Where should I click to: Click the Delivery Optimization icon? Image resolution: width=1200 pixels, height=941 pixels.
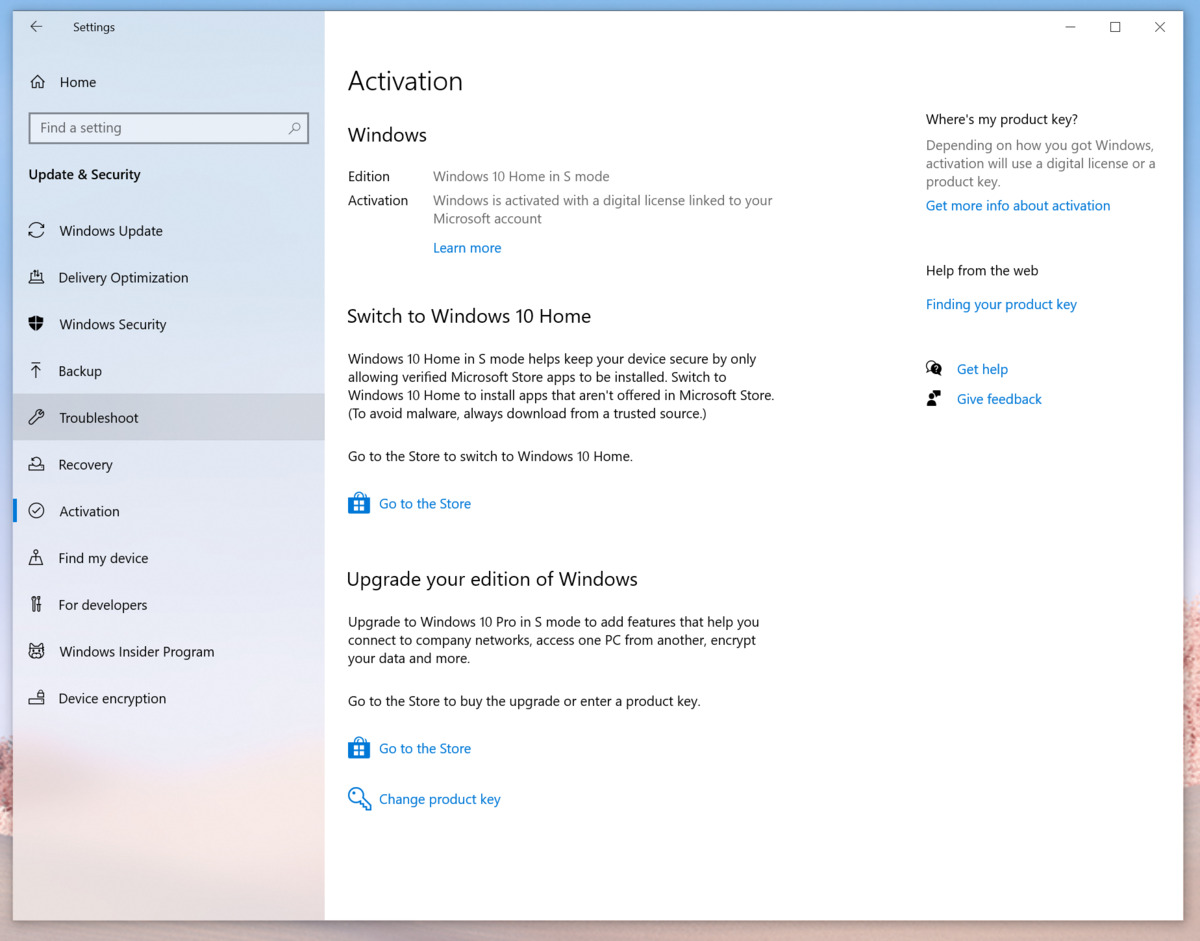[37, 277]
